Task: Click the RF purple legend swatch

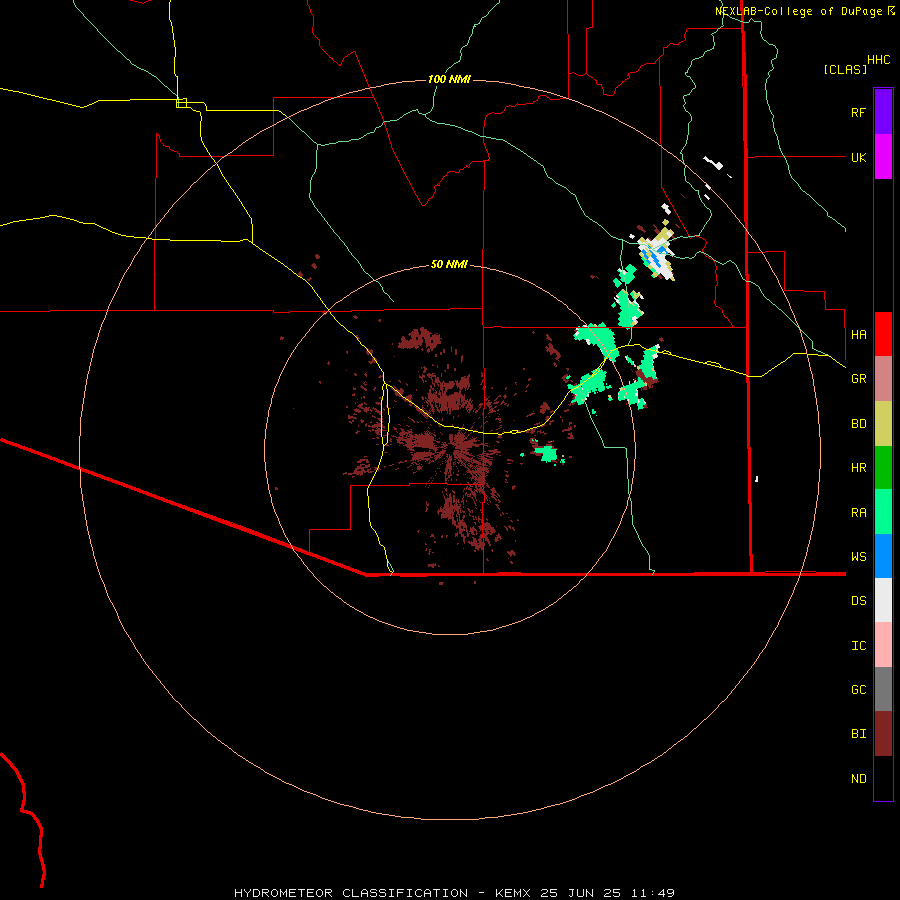Action: (883, 112)
